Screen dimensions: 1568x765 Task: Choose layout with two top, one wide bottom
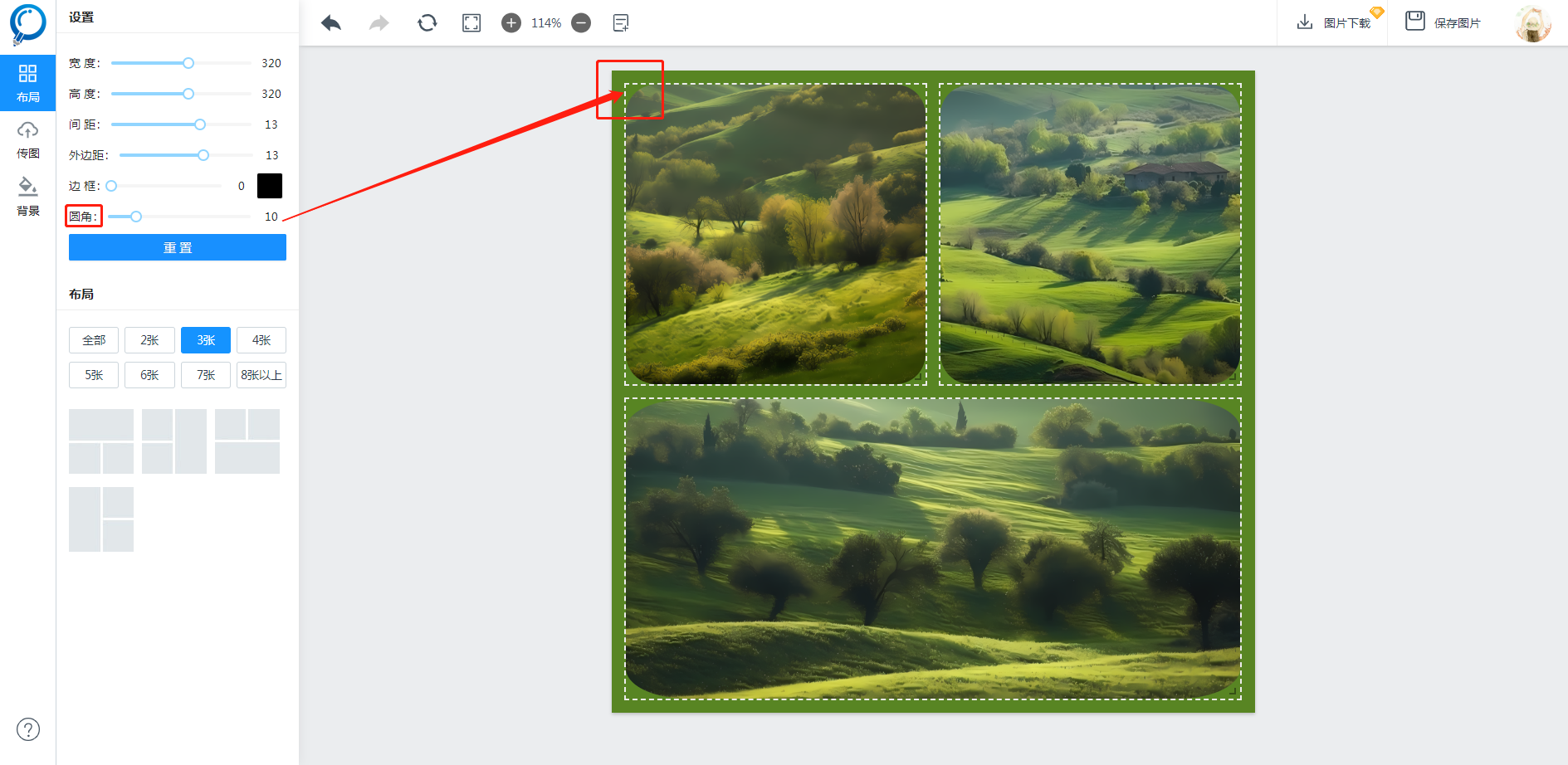(x=247, y=441)
